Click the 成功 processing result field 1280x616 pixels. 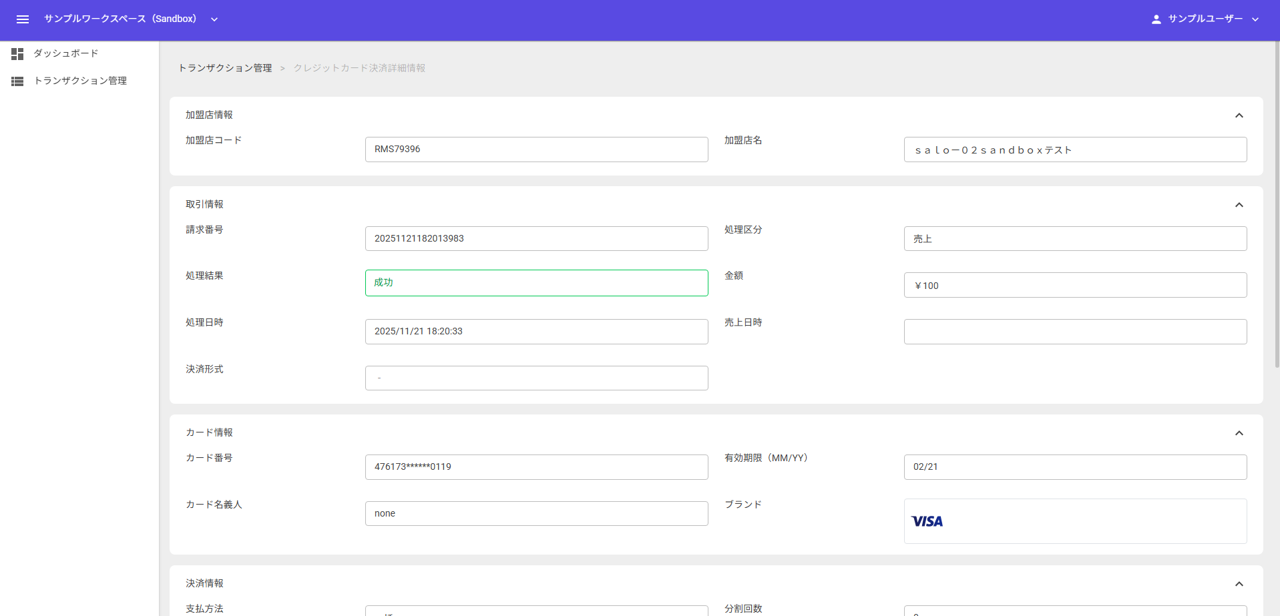click(536, 283)
